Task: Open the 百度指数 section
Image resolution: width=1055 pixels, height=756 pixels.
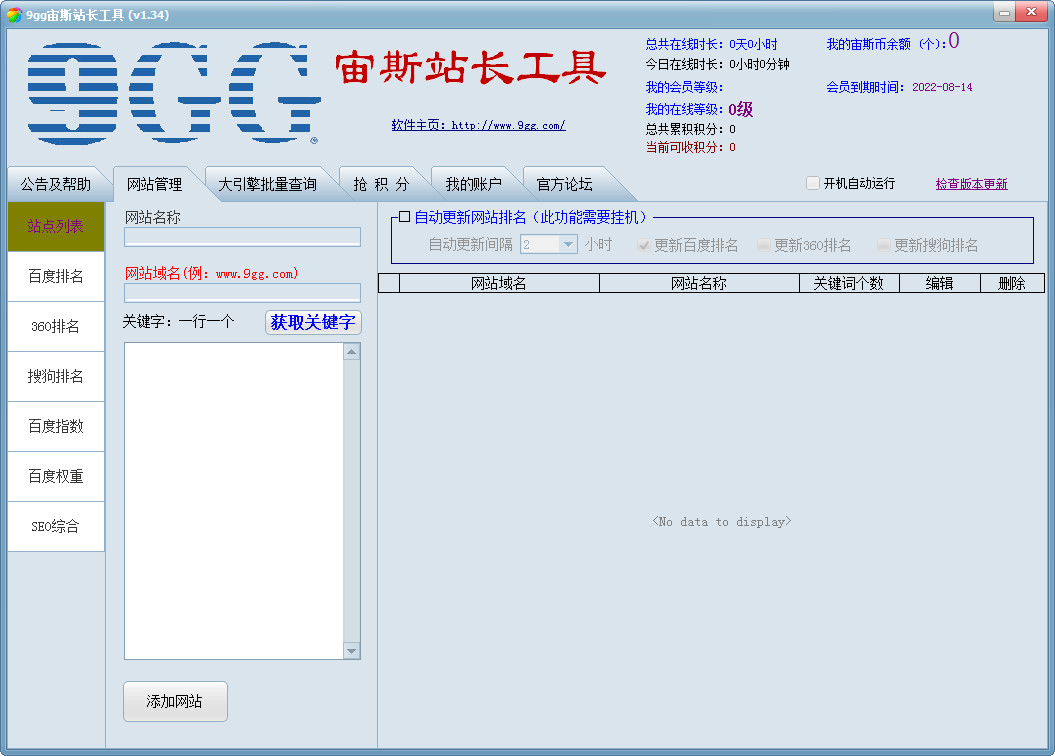Action: point(55,426)
